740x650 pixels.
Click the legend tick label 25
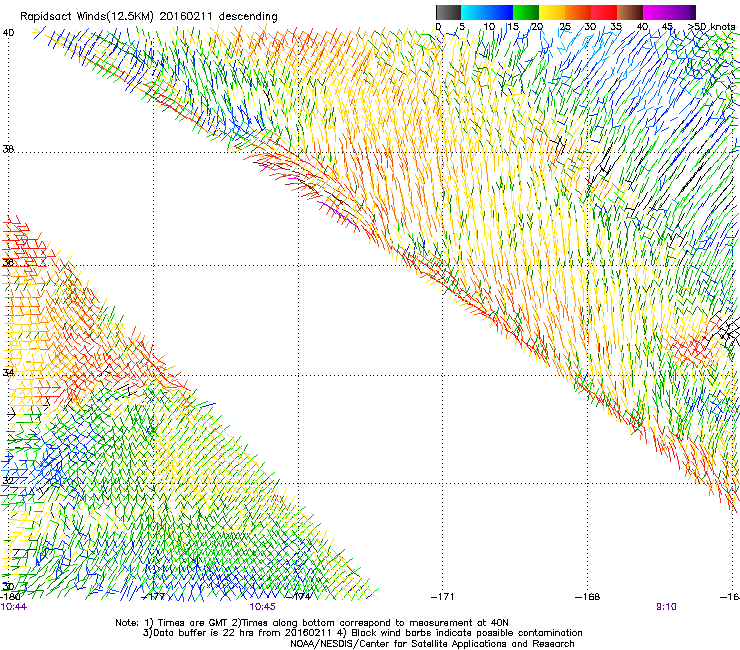point(565,27)
